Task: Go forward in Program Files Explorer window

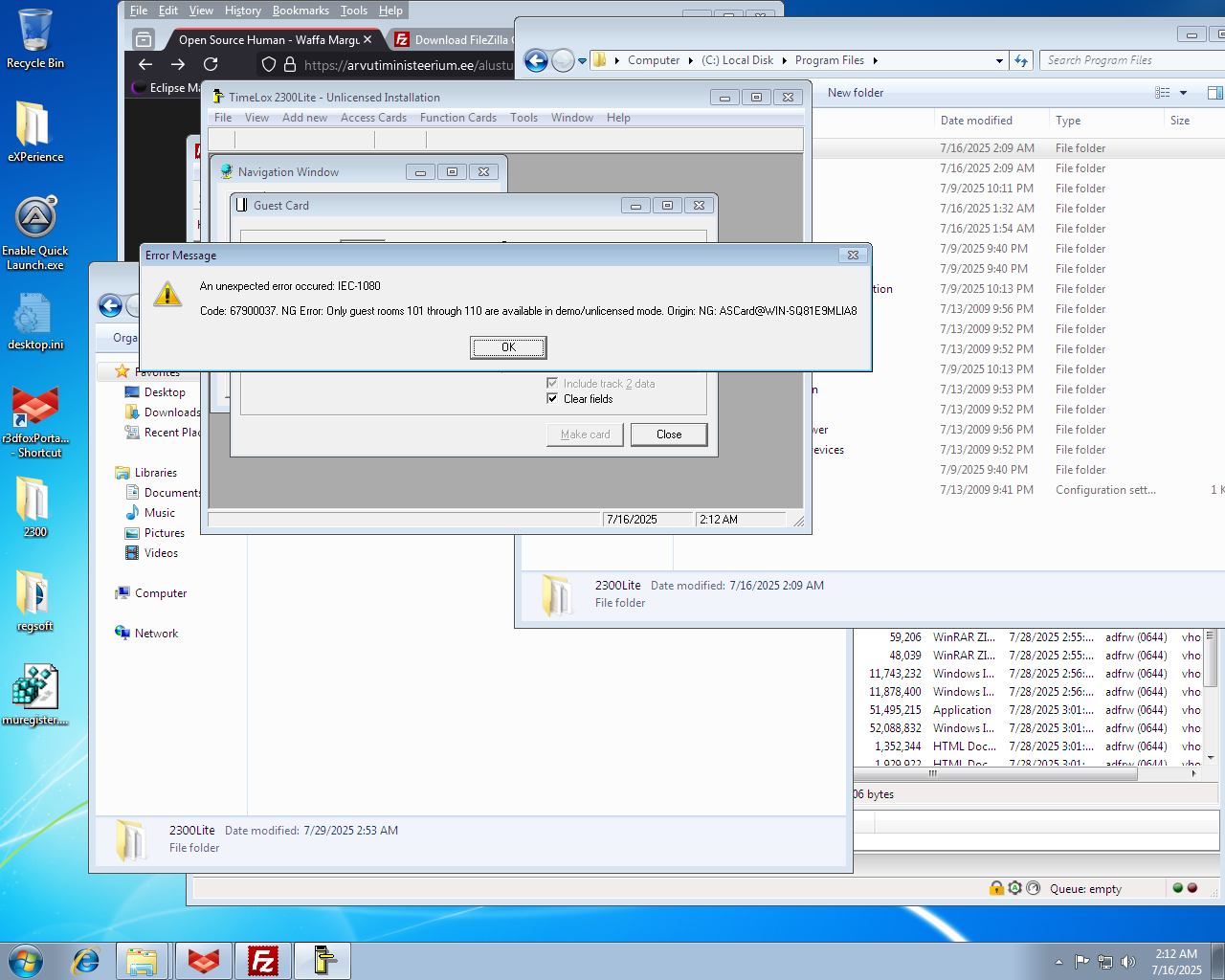Action: (x=563, y=61)
